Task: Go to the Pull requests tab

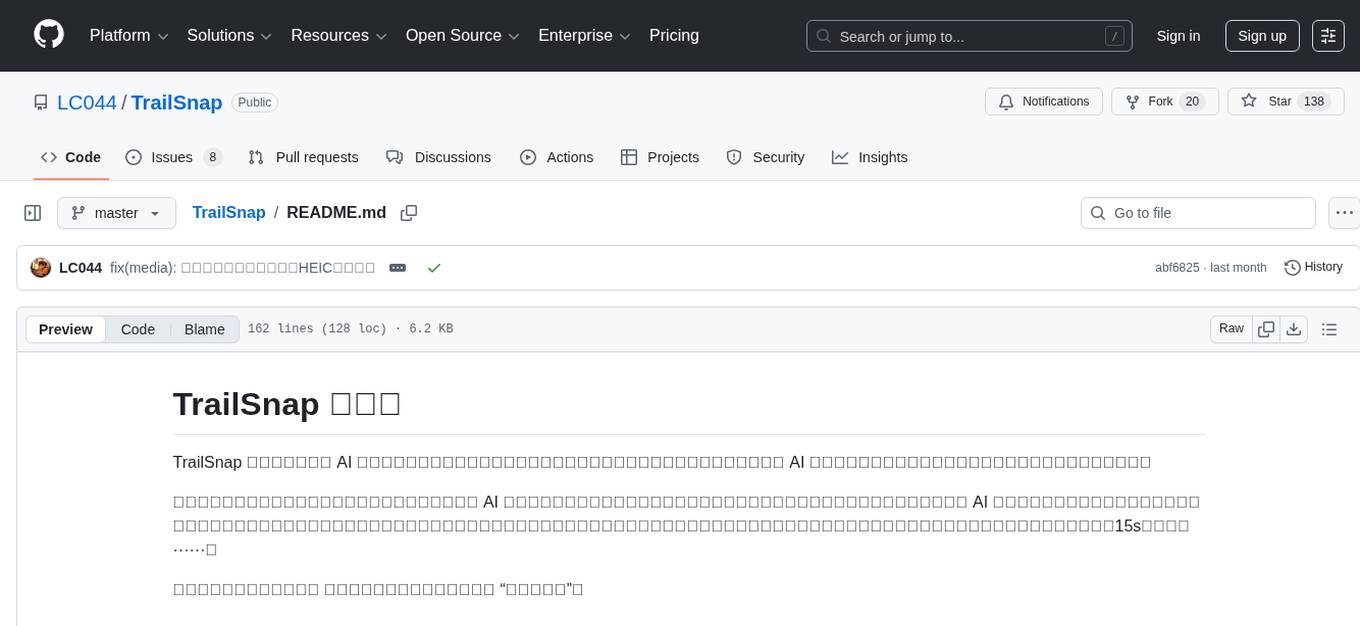Action: 303,157
